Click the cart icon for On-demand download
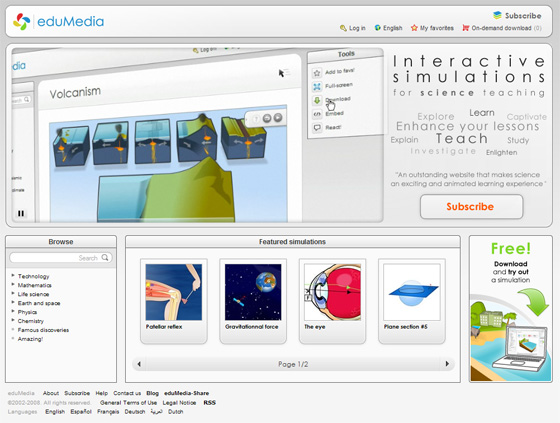This screenshot has height=423, width=560. [x=466, y=28]
